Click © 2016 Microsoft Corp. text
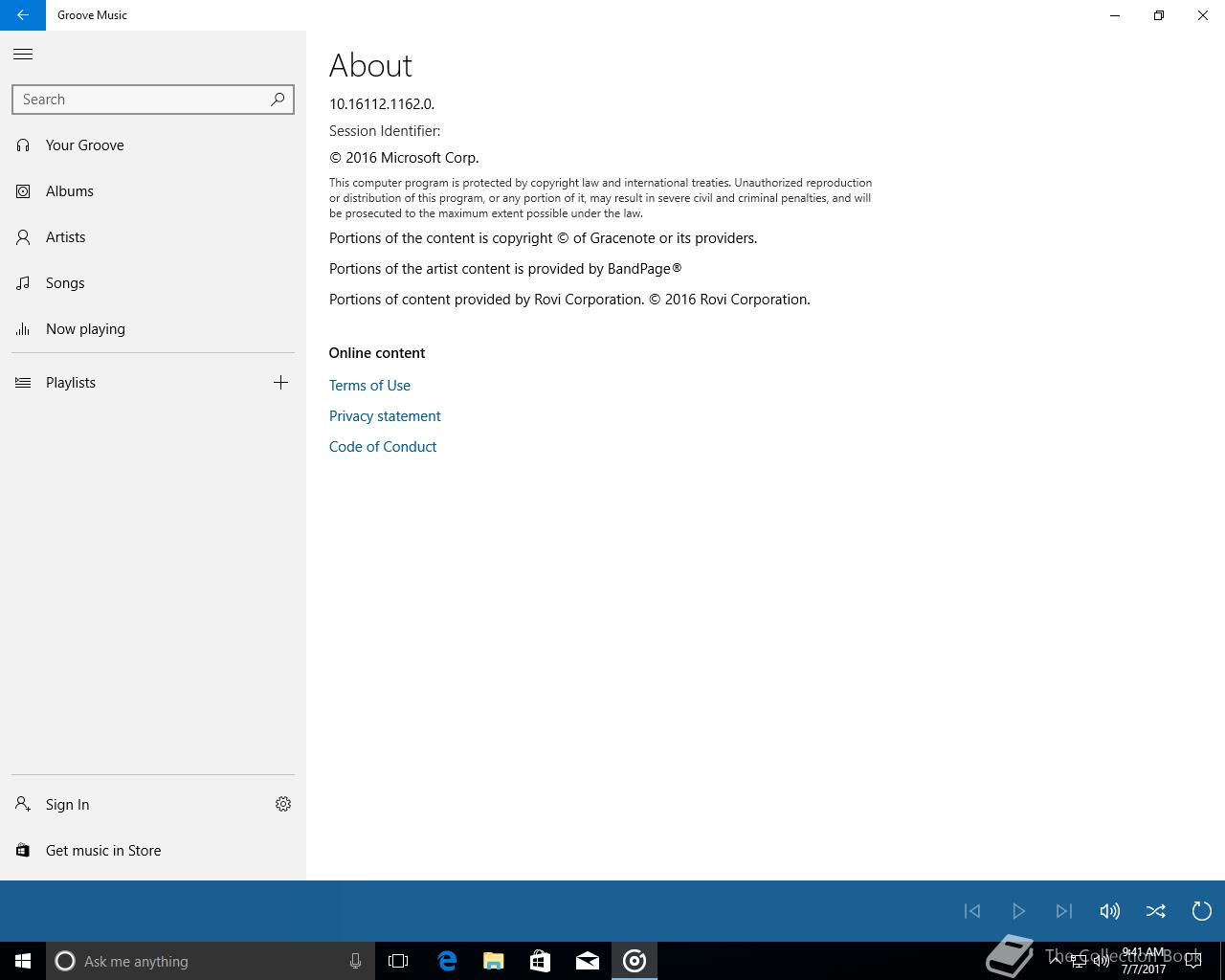 point(404,158)
